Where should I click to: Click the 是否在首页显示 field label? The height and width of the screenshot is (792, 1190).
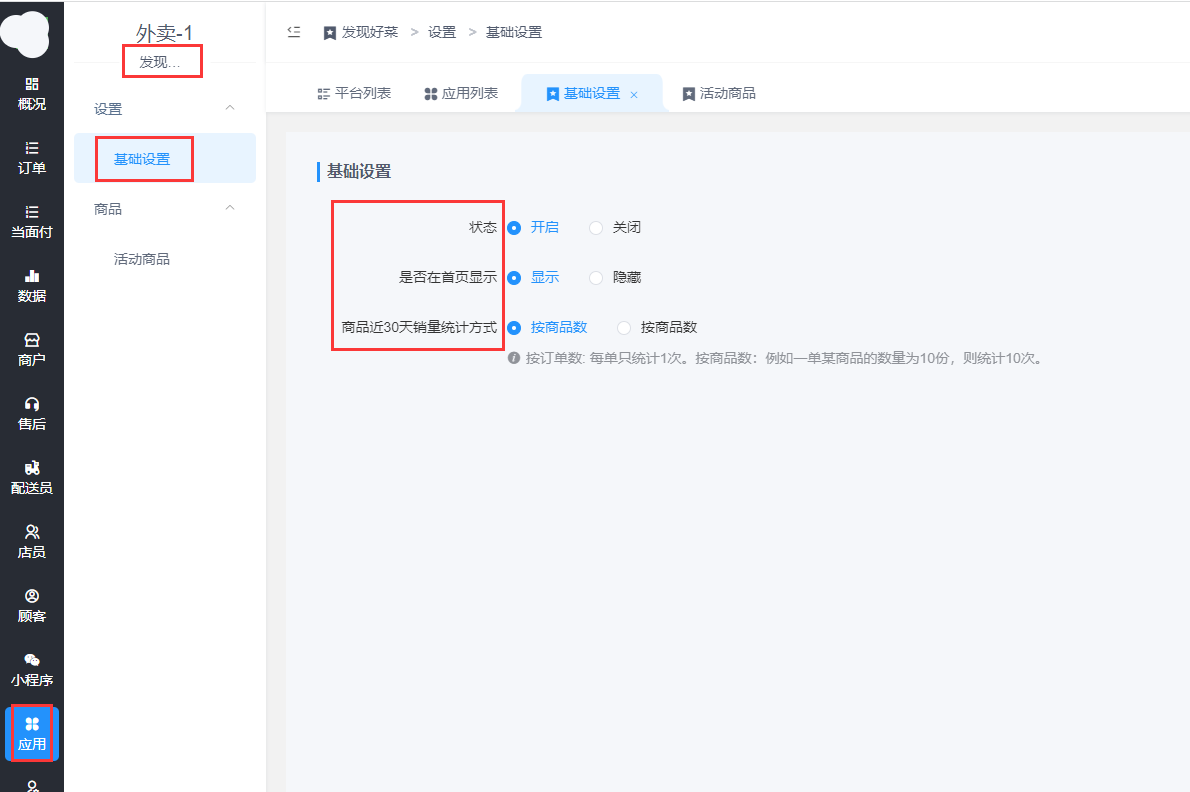[448, 277]
